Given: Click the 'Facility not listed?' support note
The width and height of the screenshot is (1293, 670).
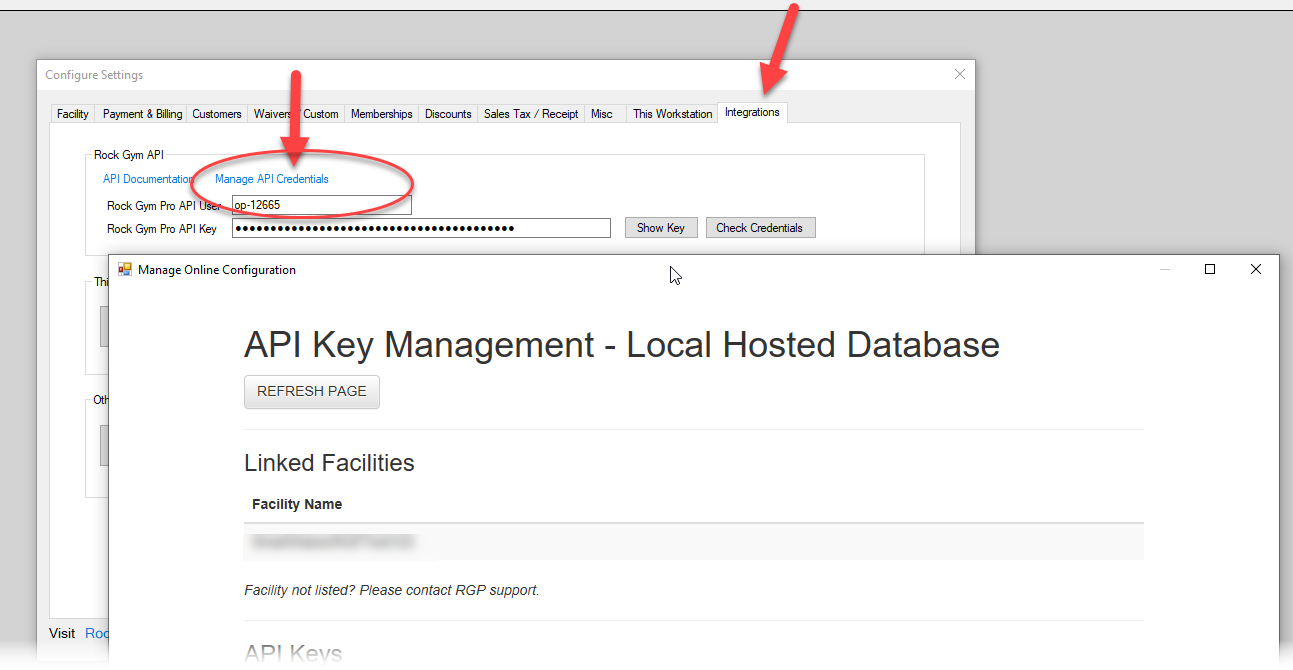Looking at the screenshot, I should click(x=392, y=590).
